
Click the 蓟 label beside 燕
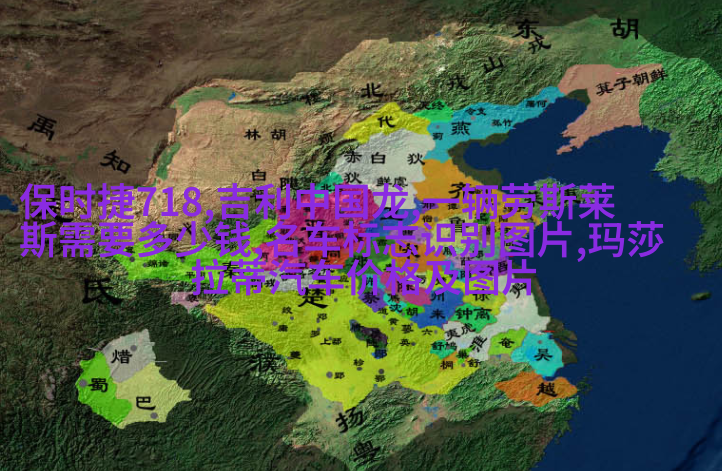pyautogui.click(x=437, y=136)
